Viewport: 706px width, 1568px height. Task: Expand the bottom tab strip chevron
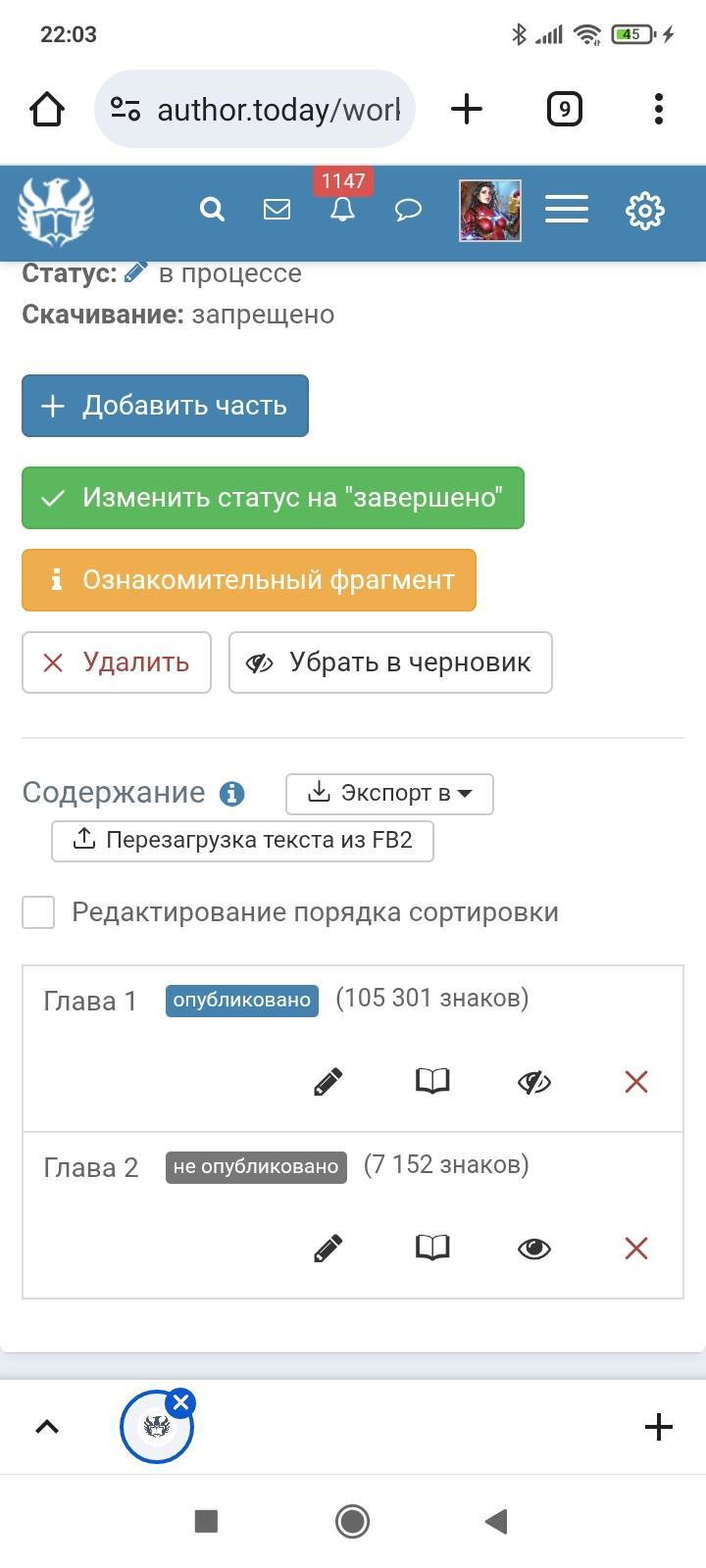click(x=47, y=1427)
